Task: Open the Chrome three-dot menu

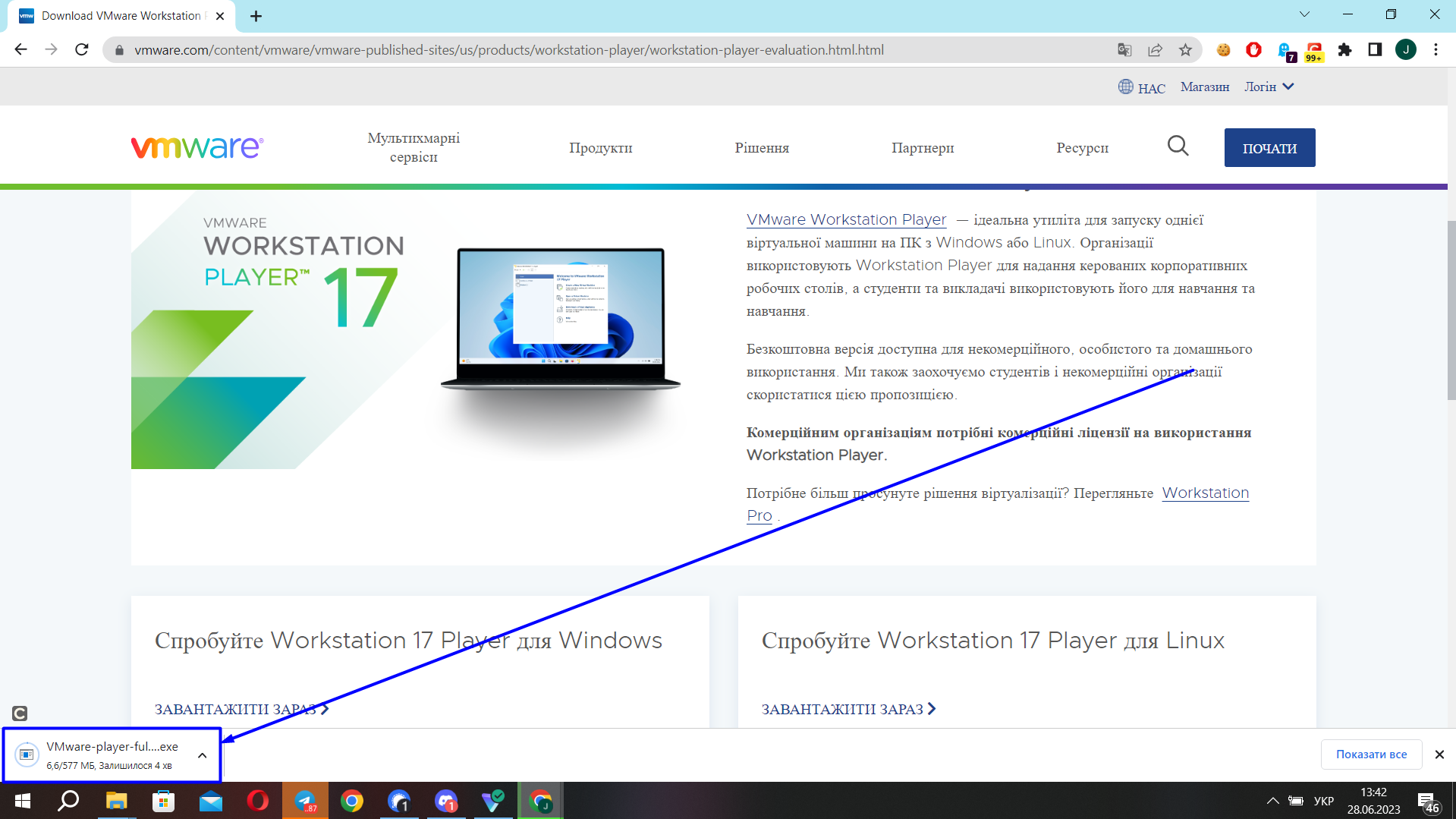Action: [1436, 50]
